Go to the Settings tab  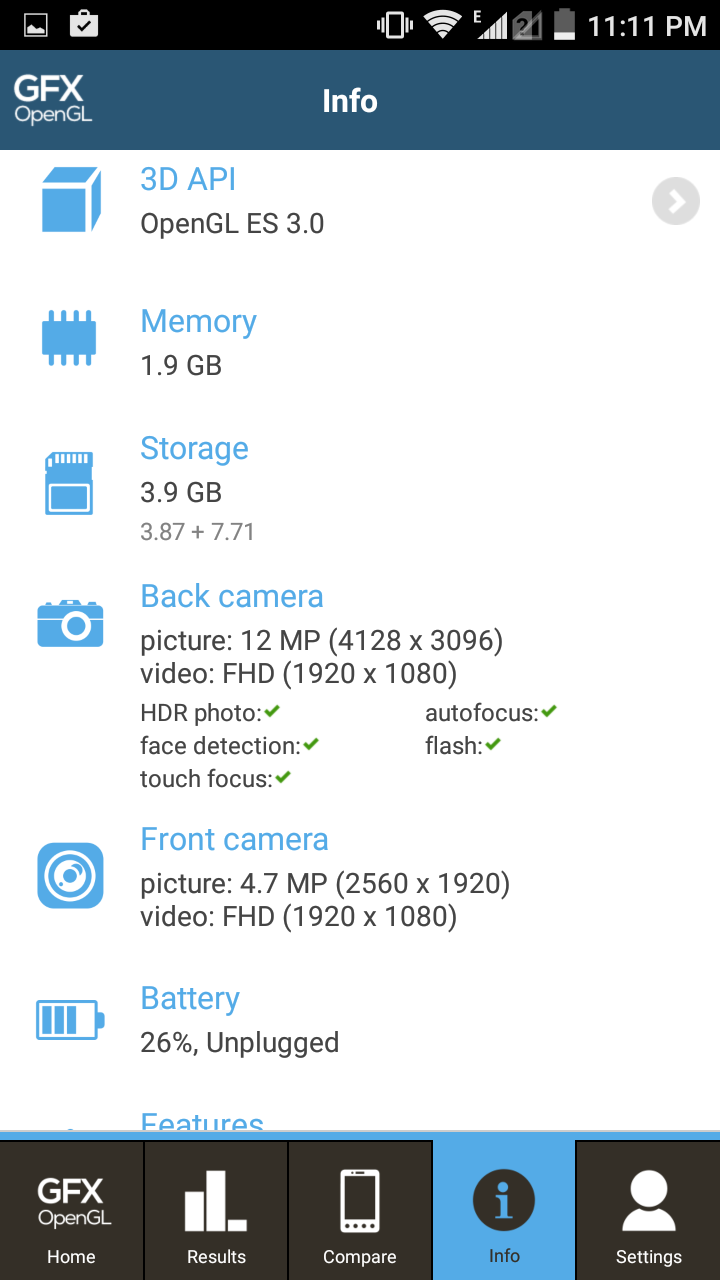tap(648, 1211)
